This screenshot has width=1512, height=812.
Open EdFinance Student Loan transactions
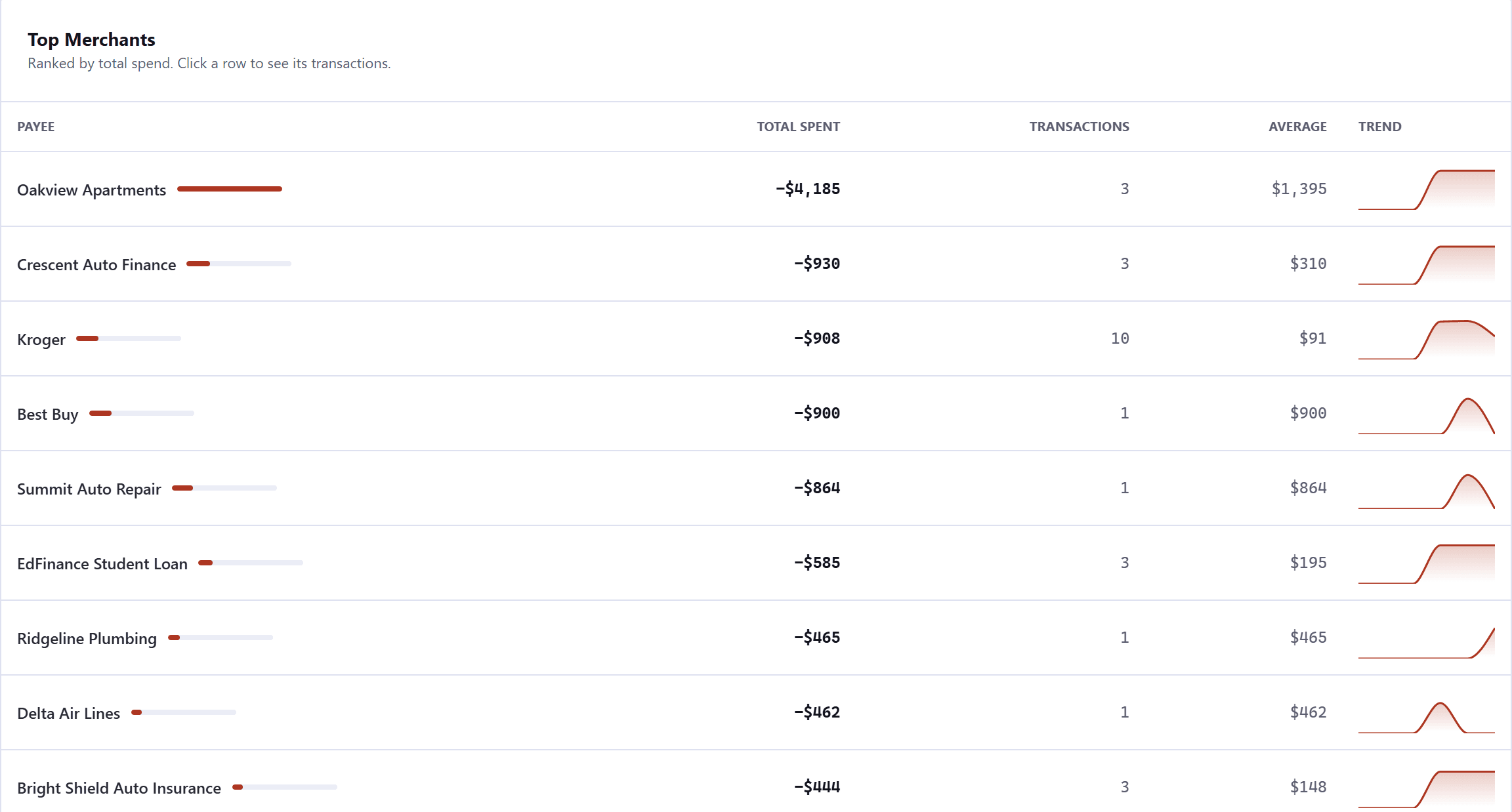coord(756,563)
